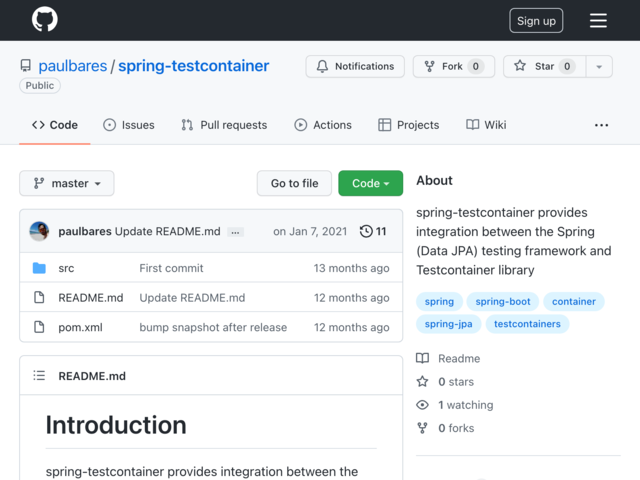Click the Notifications bell button
The image size is (640, 480).
pos(355,66)
